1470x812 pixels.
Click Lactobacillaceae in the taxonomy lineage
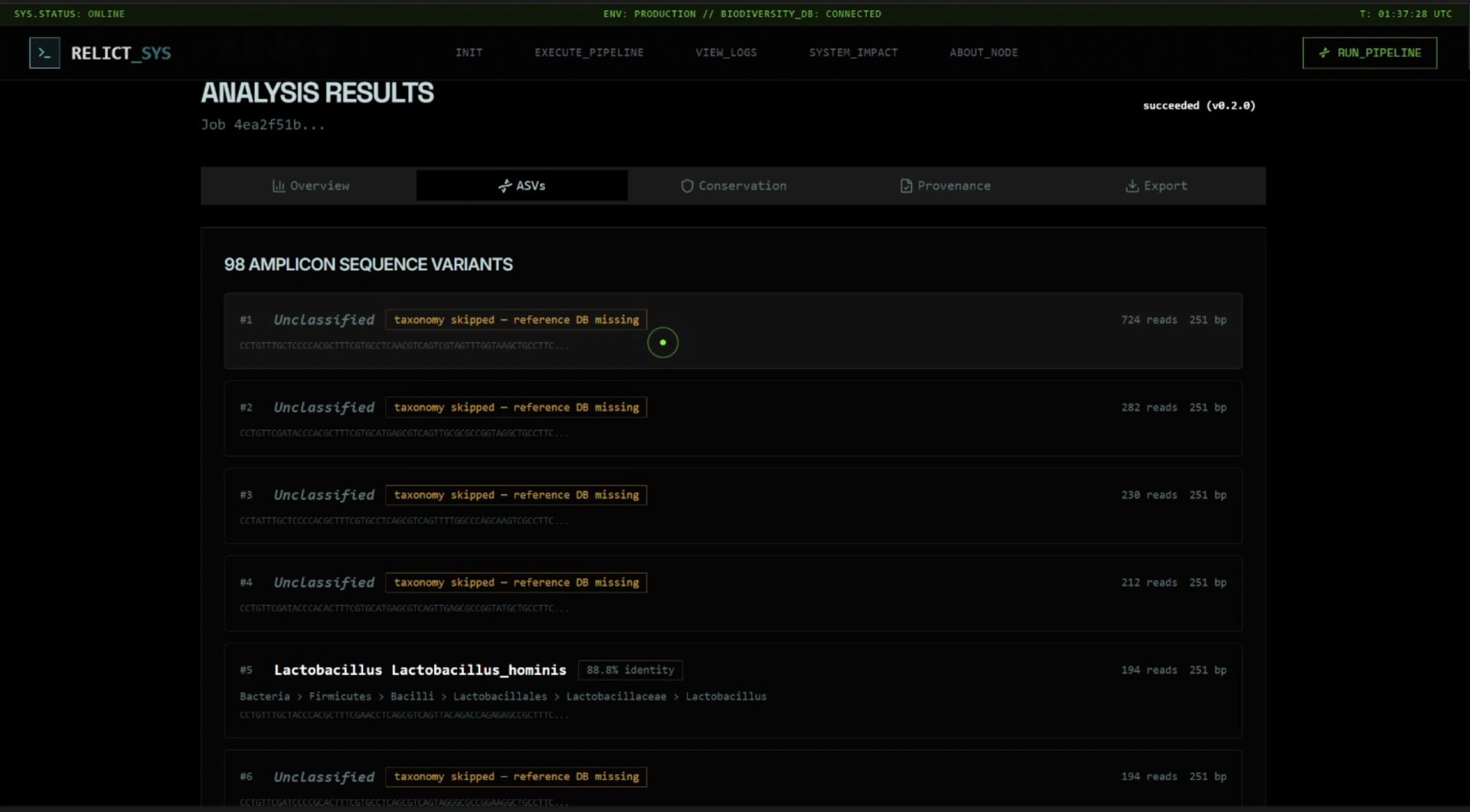pos(616,696)
